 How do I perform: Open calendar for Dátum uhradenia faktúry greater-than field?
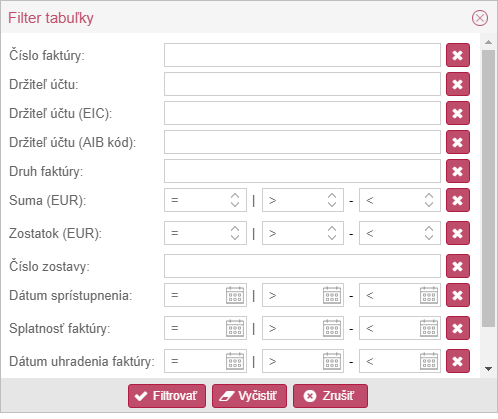pos(332,361)
